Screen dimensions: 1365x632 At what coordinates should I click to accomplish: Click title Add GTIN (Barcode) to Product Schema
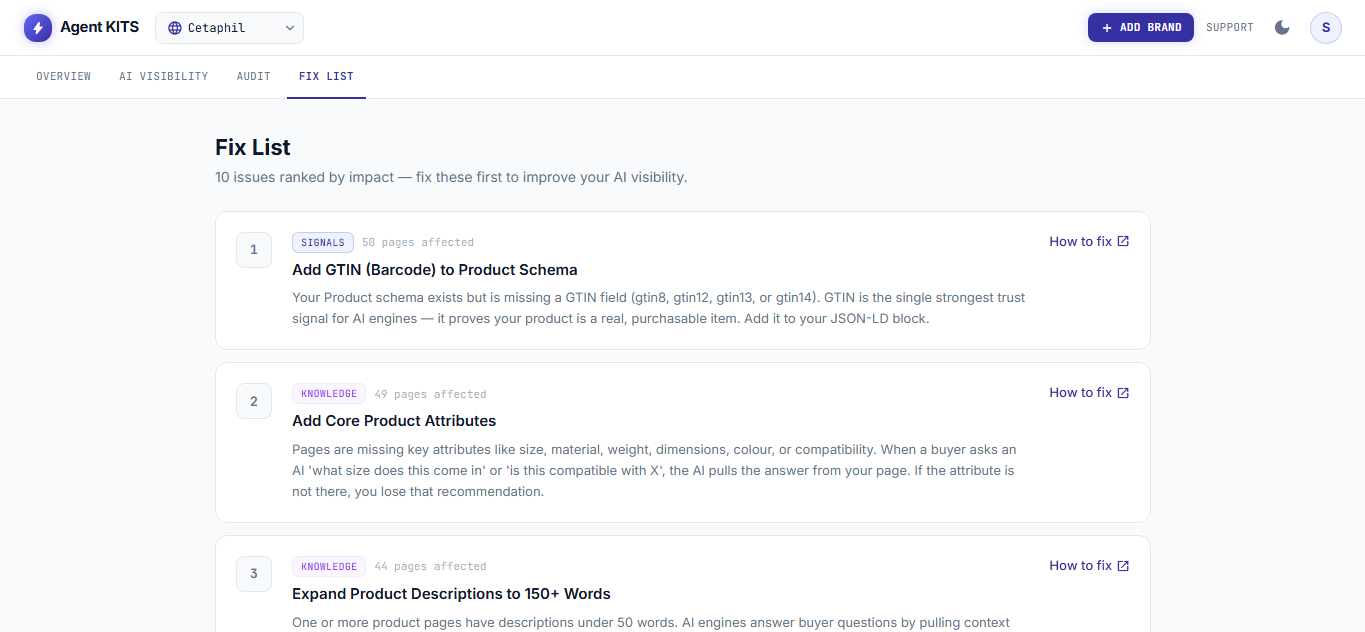tap(435, 270)
